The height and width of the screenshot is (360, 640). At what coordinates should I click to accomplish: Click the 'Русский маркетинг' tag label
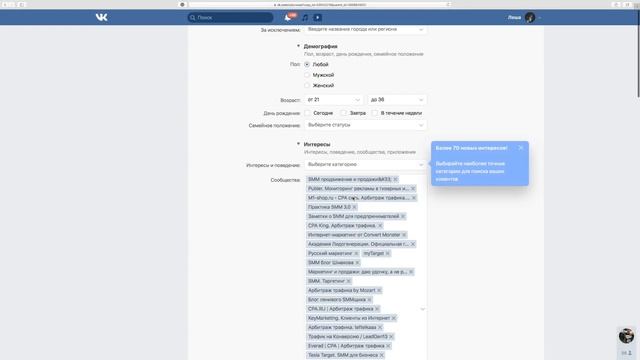point(330,253)
